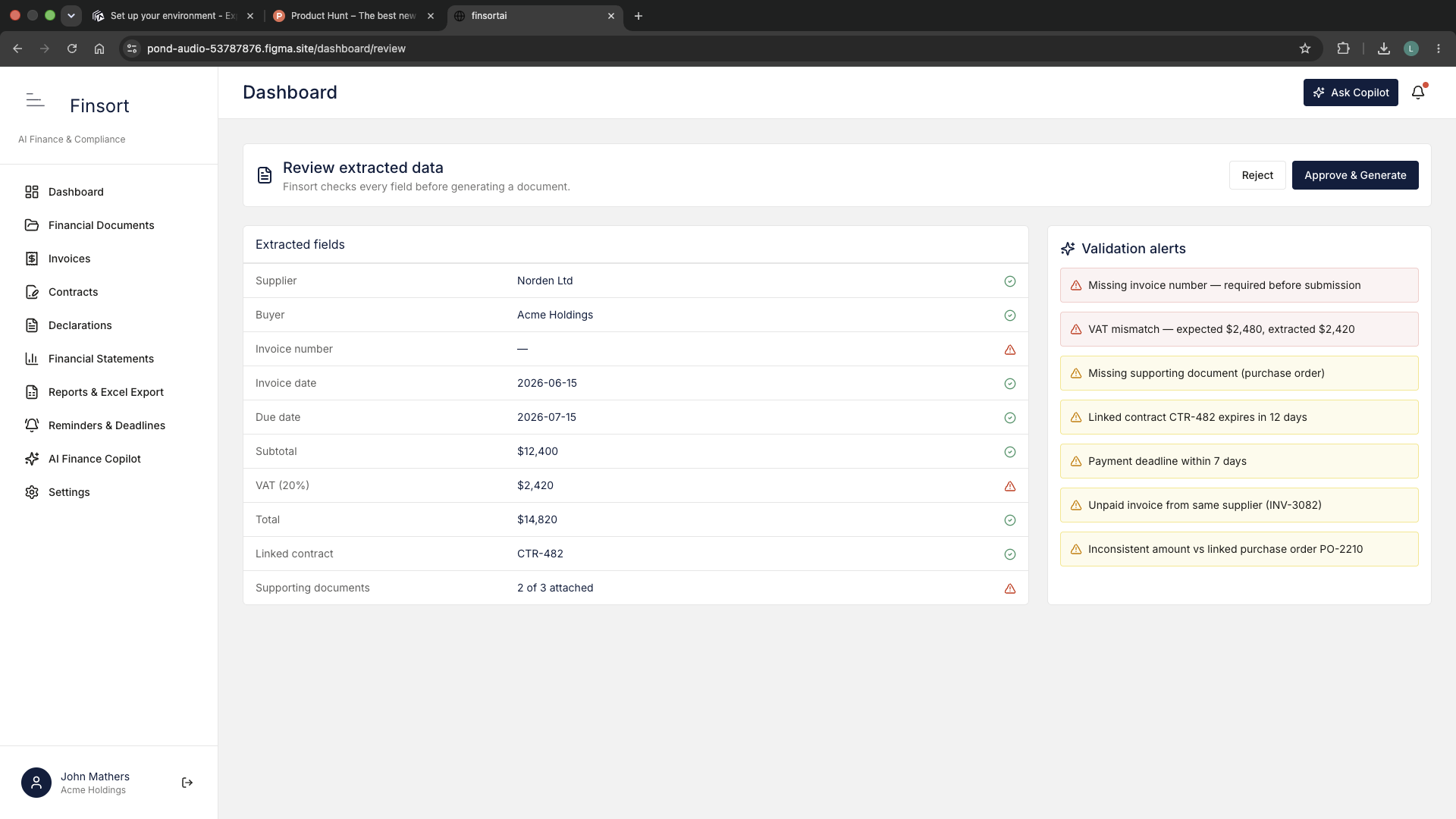Click the green check icon in Buyer row
The width and height of the screenshot is (1456, 819).
[x=1010, y=315]
